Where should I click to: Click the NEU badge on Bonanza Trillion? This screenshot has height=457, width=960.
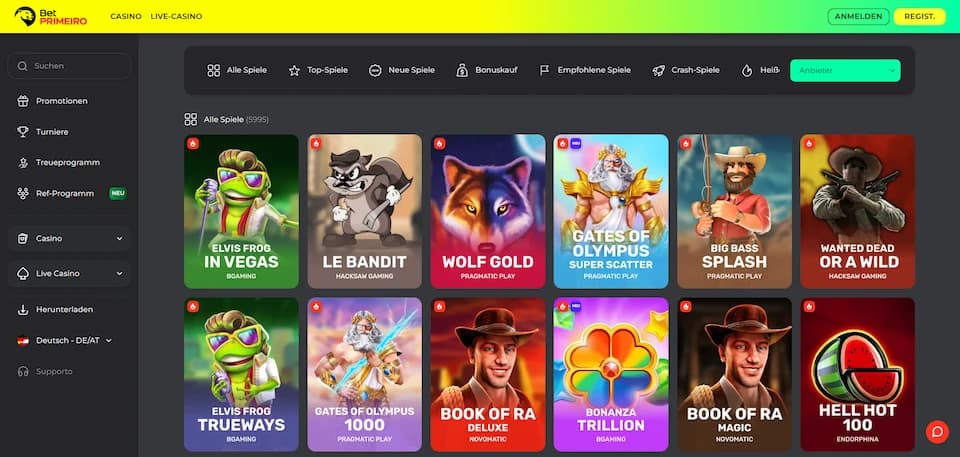coord(576,307)
